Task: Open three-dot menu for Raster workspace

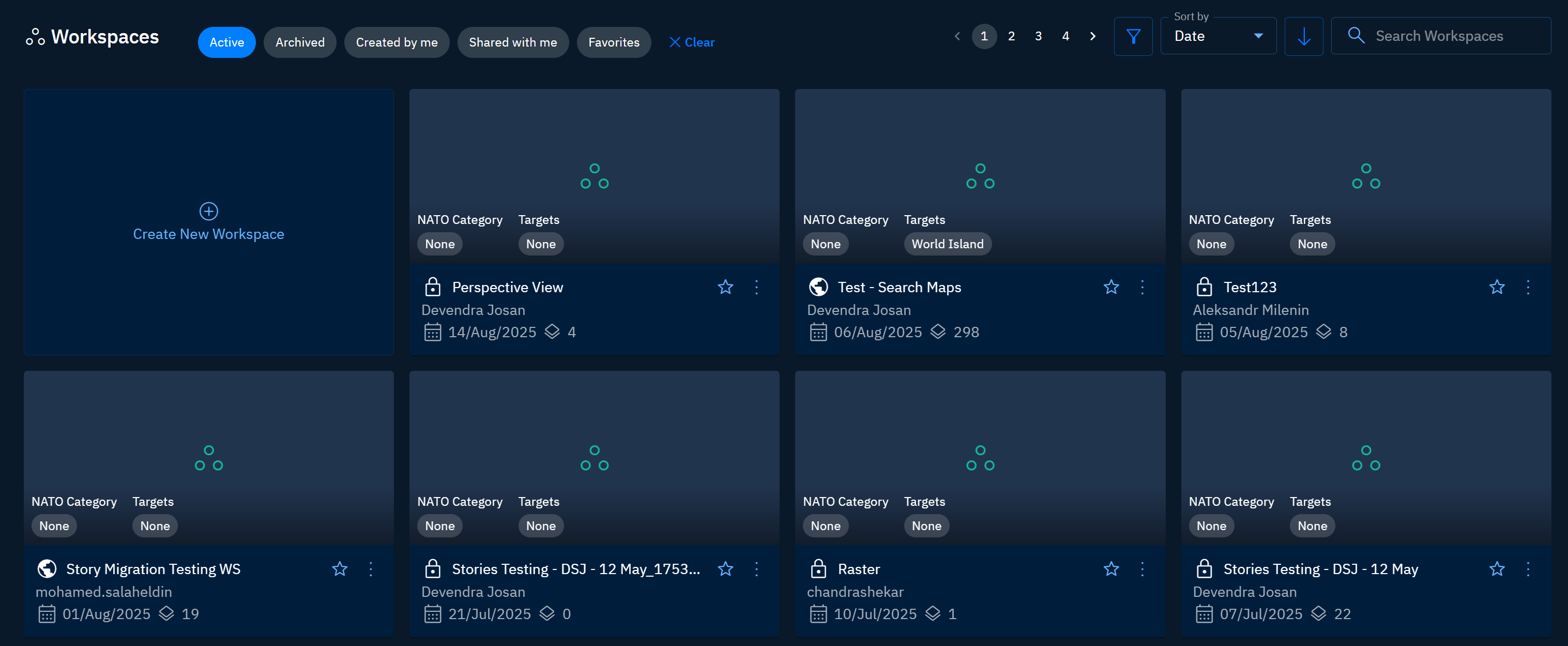Action: 1142,568
